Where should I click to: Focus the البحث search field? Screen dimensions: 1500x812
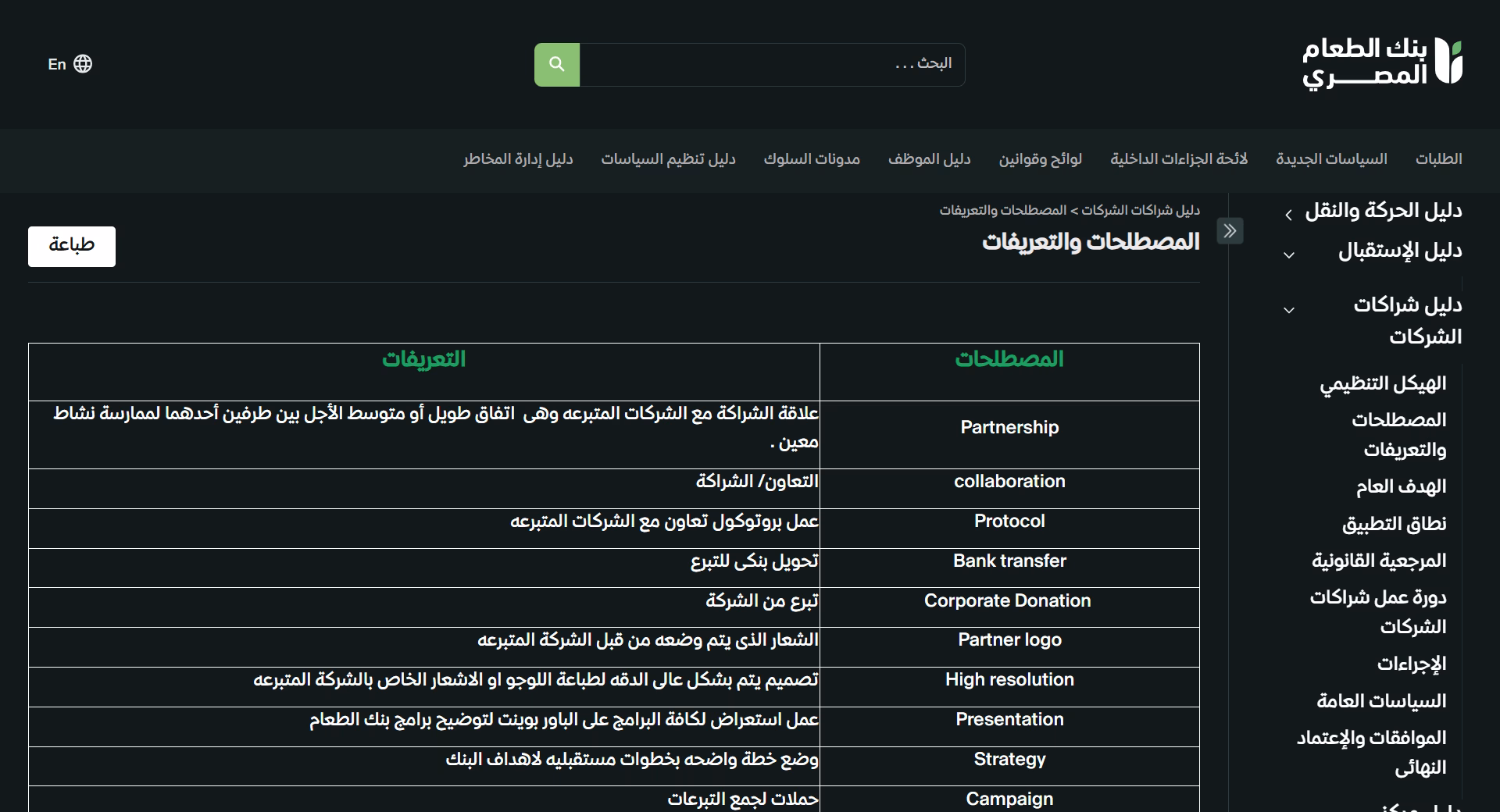772,65
